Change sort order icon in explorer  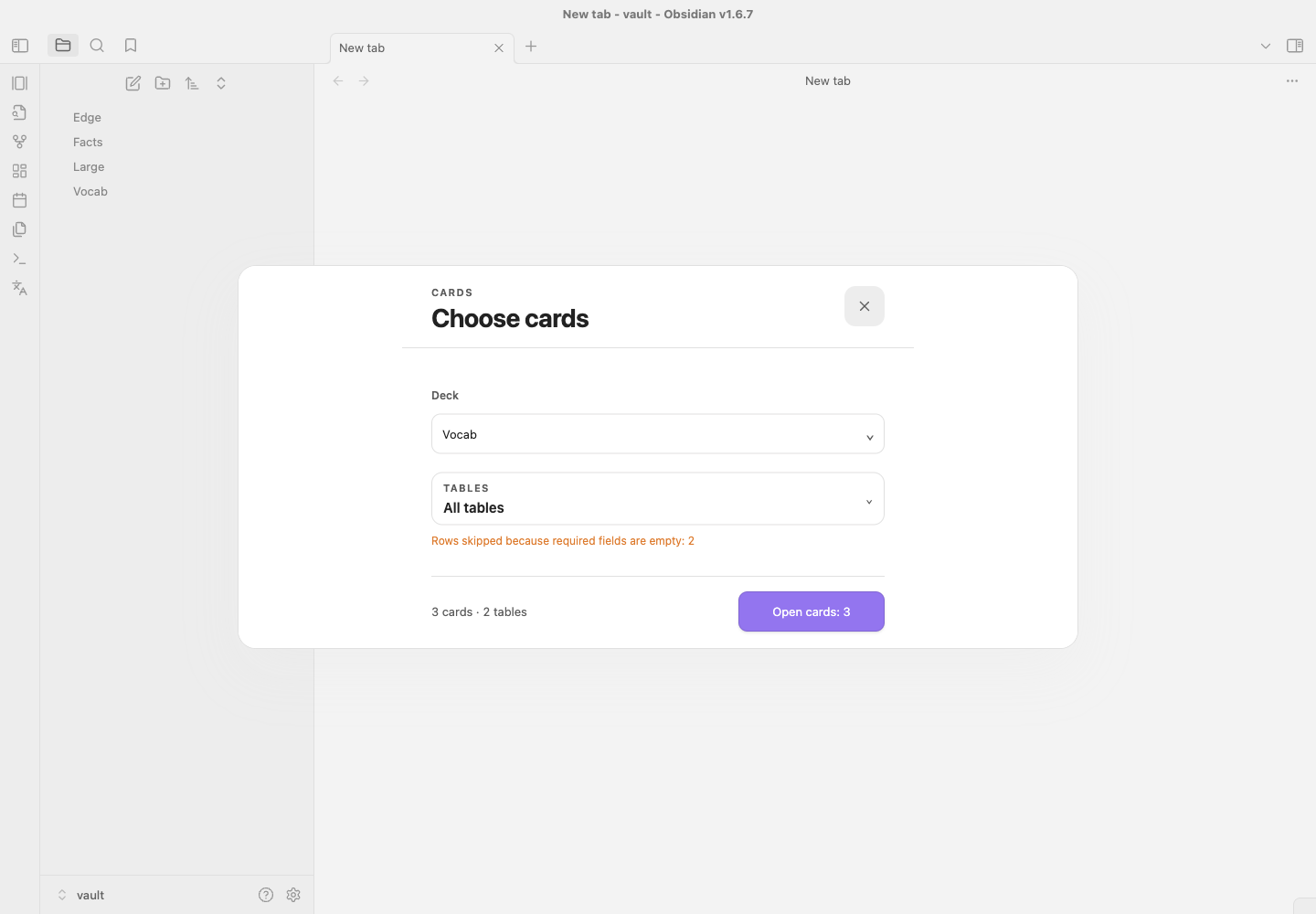pyautogui.click(x=192, y=83)
